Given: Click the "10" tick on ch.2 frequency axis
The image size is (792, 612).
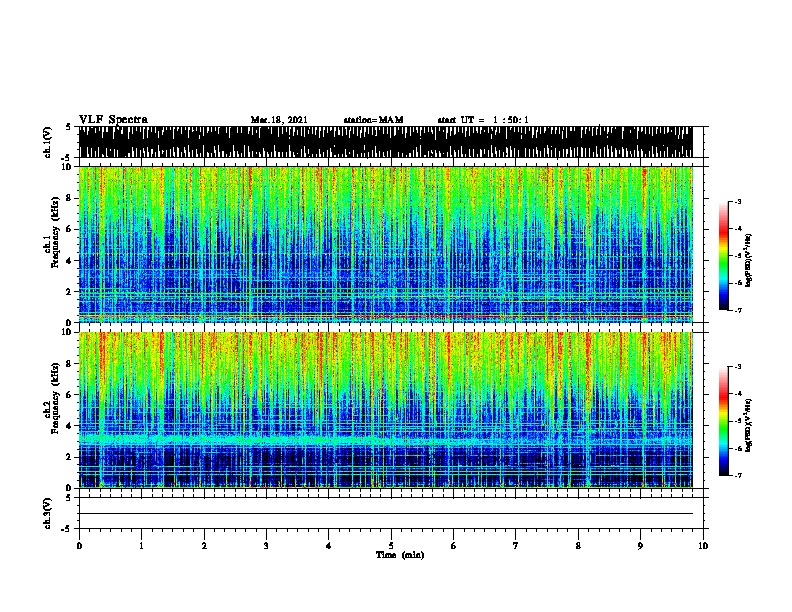Looking at the screenshot, I should (x=67, y=332).
